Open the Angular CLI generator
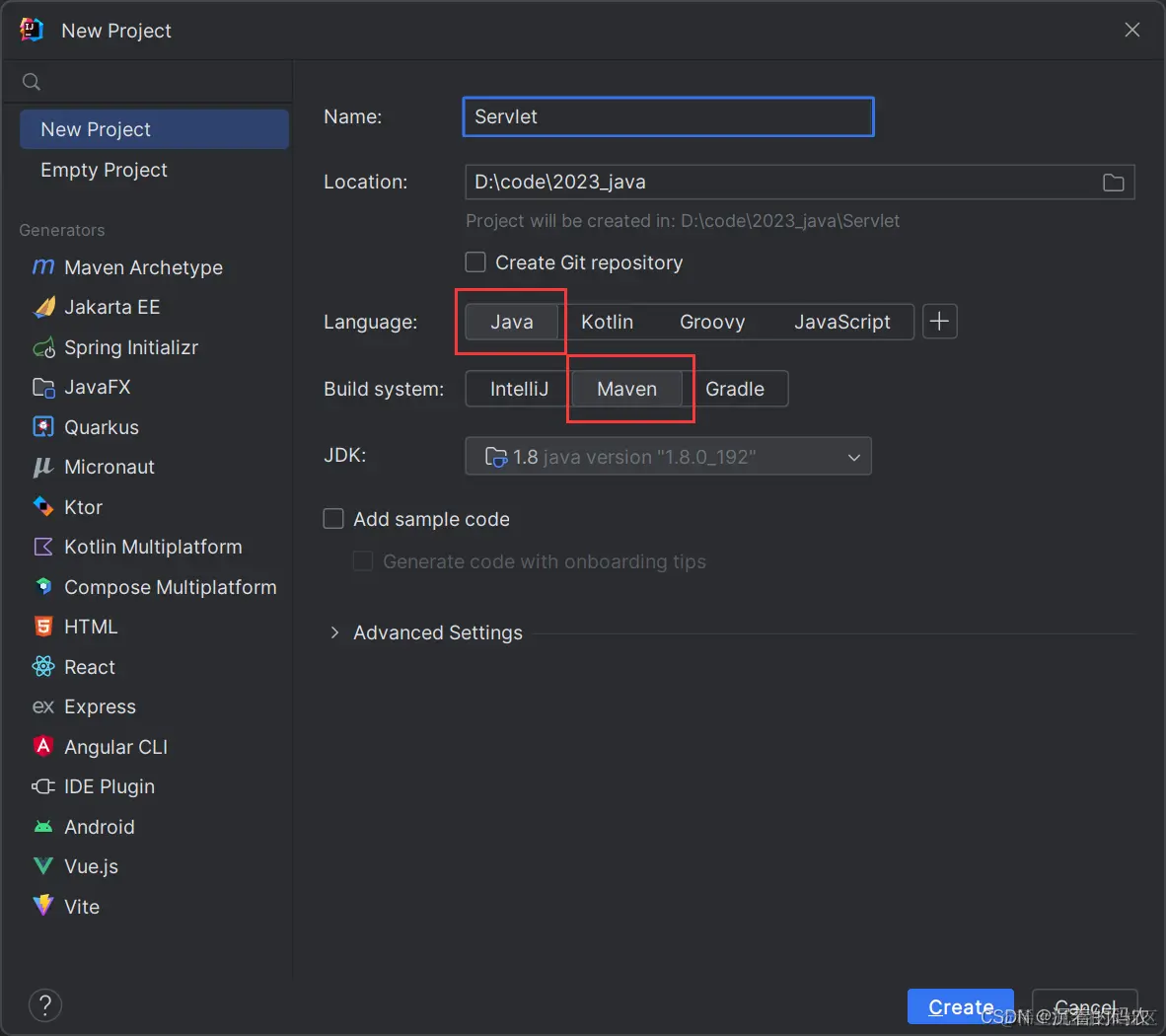Screen dimensions: 1166x1036 (x=154, y=746)
